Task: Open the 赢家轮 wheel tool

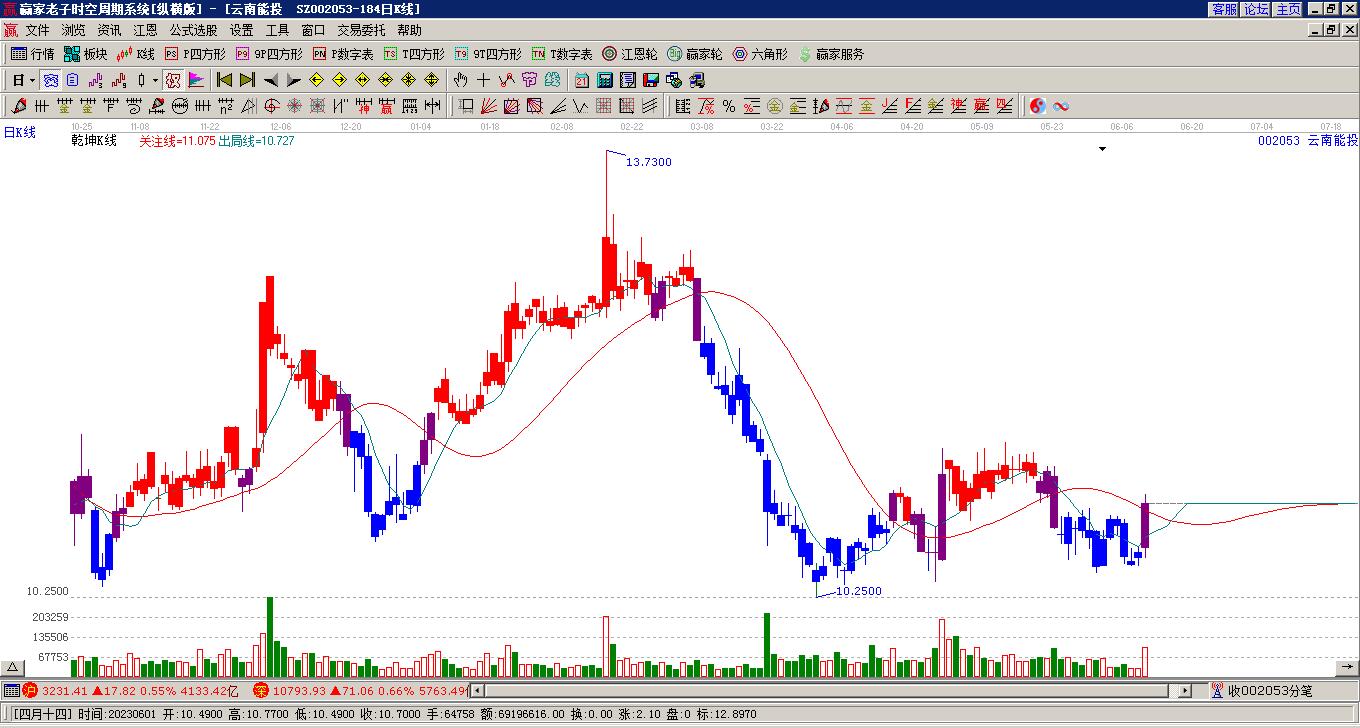Action: click(x=695, y=54)
